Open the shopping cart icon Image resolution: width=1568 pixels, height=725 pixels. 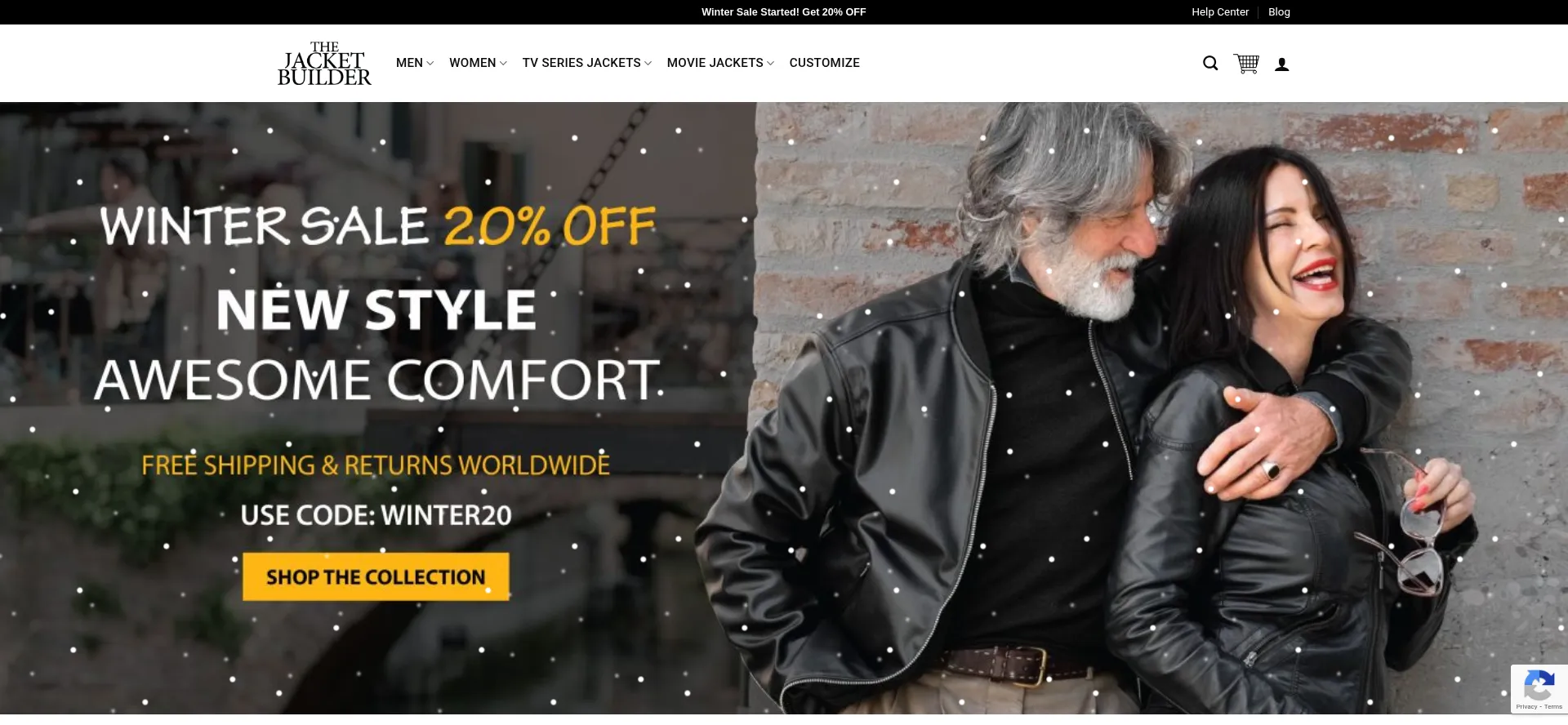[1246, 64]
